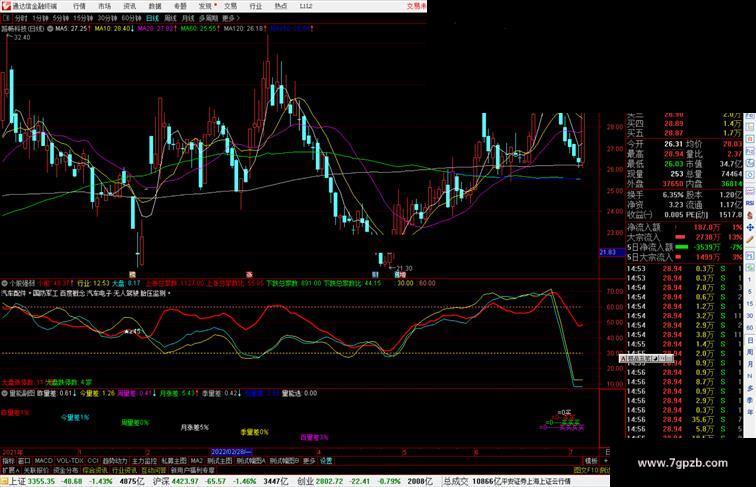Screen dimensions: 756x487
Task: Click sidebar 年 yearly shortcut
Action: click(x=750, y=412)
